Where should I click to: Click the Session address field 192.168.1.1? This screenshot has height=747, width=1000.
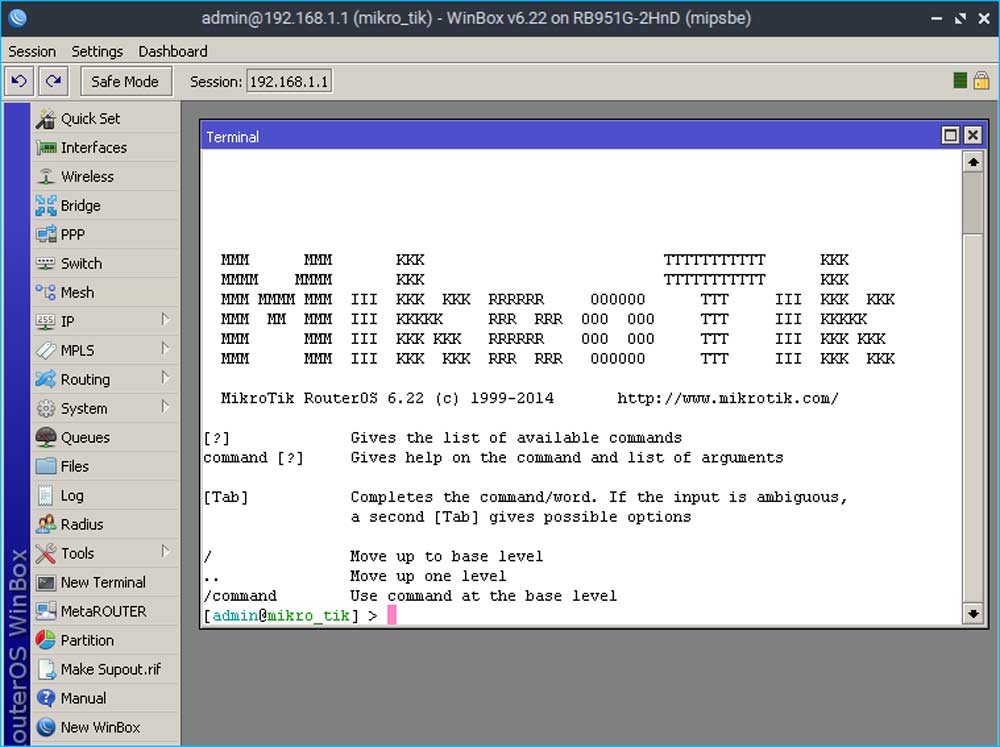click(289, 82)
